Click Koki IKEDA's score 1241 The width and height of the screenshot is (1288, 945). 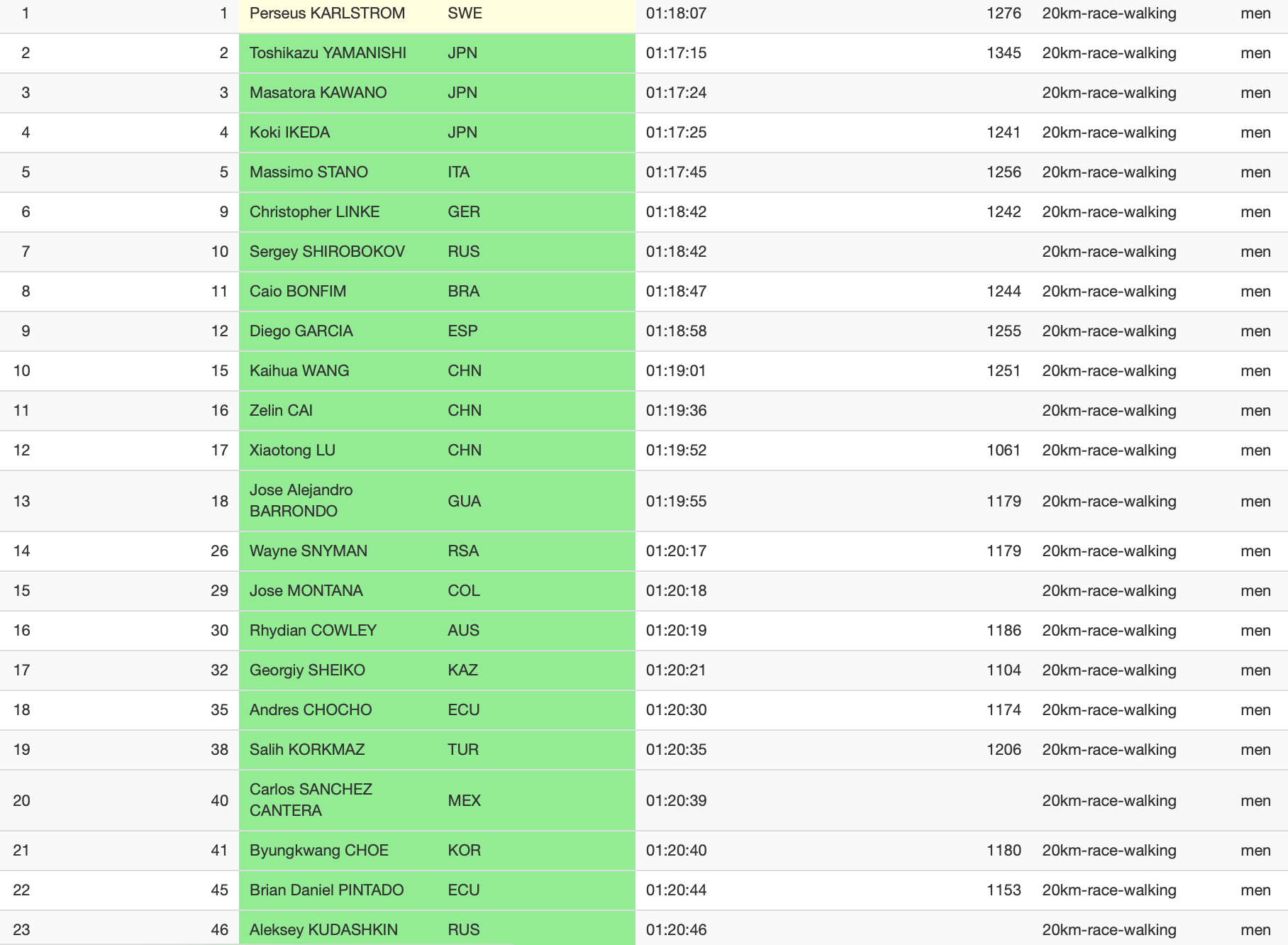[x=1004, y=133]
